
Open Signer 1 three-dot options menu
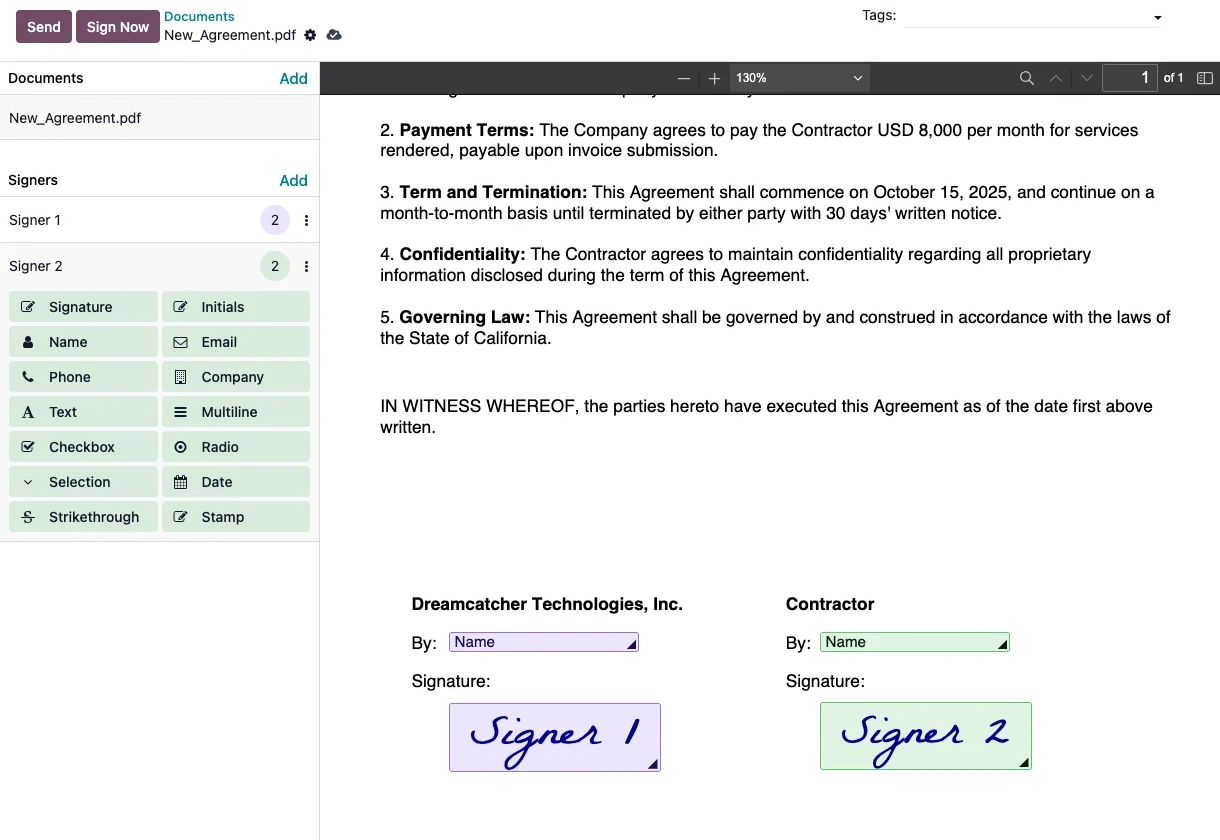pyautogui.click(x=306, y=220)
